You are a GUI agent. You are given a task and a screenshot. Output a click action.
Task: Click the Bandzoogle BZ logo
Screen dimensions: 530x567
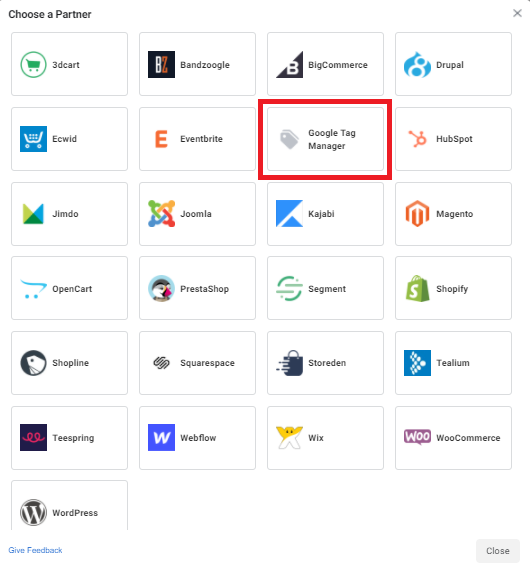[x=161, y=65]
